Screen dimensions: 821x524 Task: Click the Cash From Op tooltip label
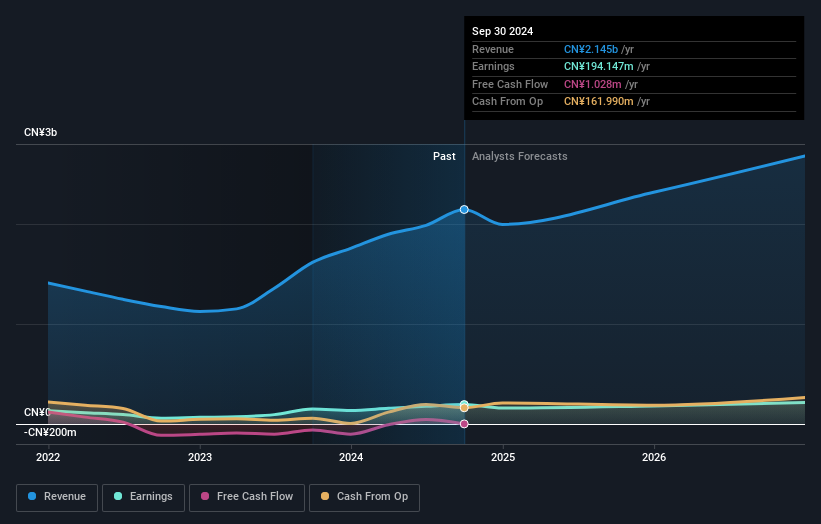coord(507,102)
